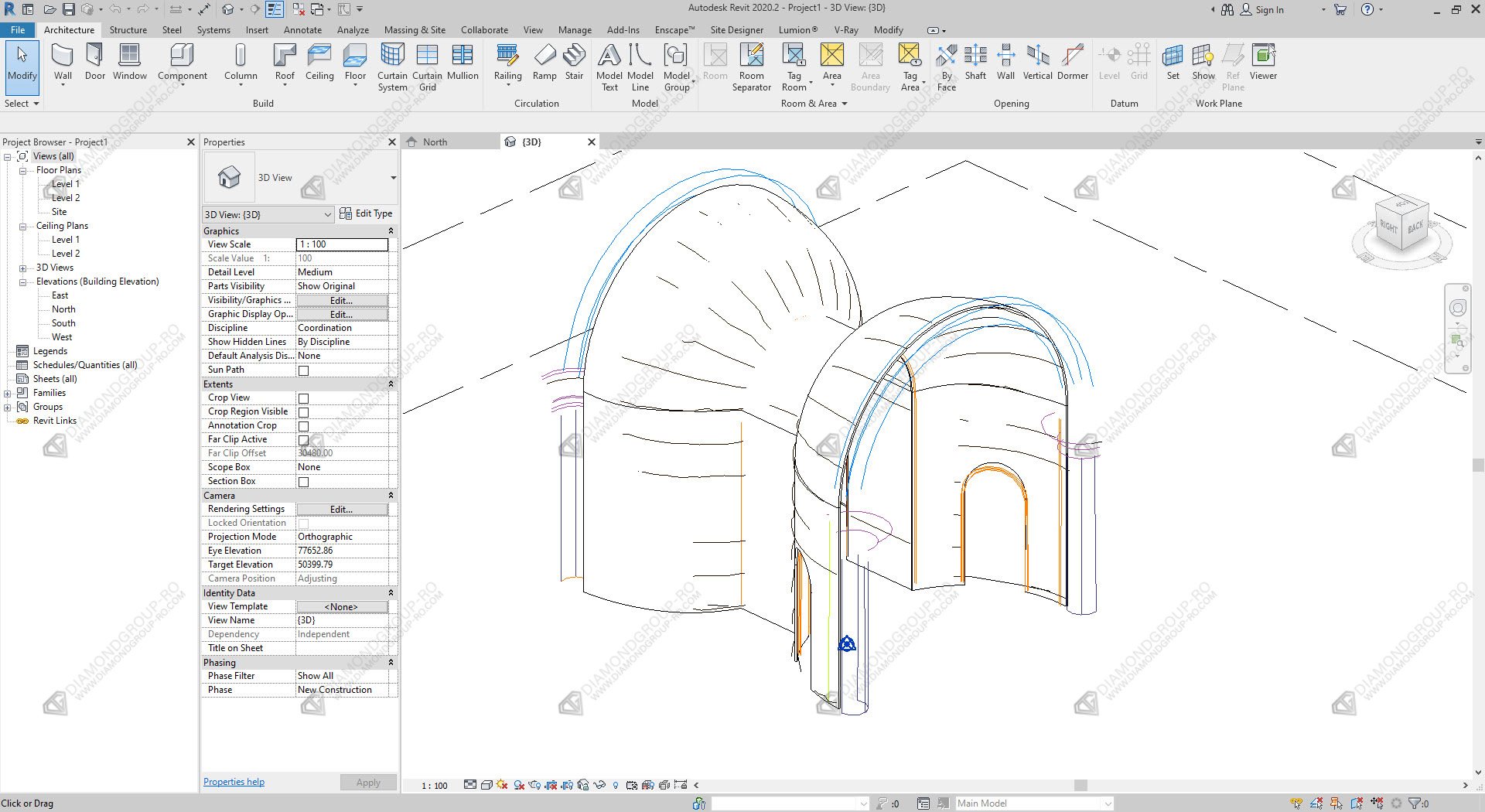Viewport: 1485px width, 812px height.
Task: Open the Main Model workset dropdown
Action: click(x=1108, y=803)
